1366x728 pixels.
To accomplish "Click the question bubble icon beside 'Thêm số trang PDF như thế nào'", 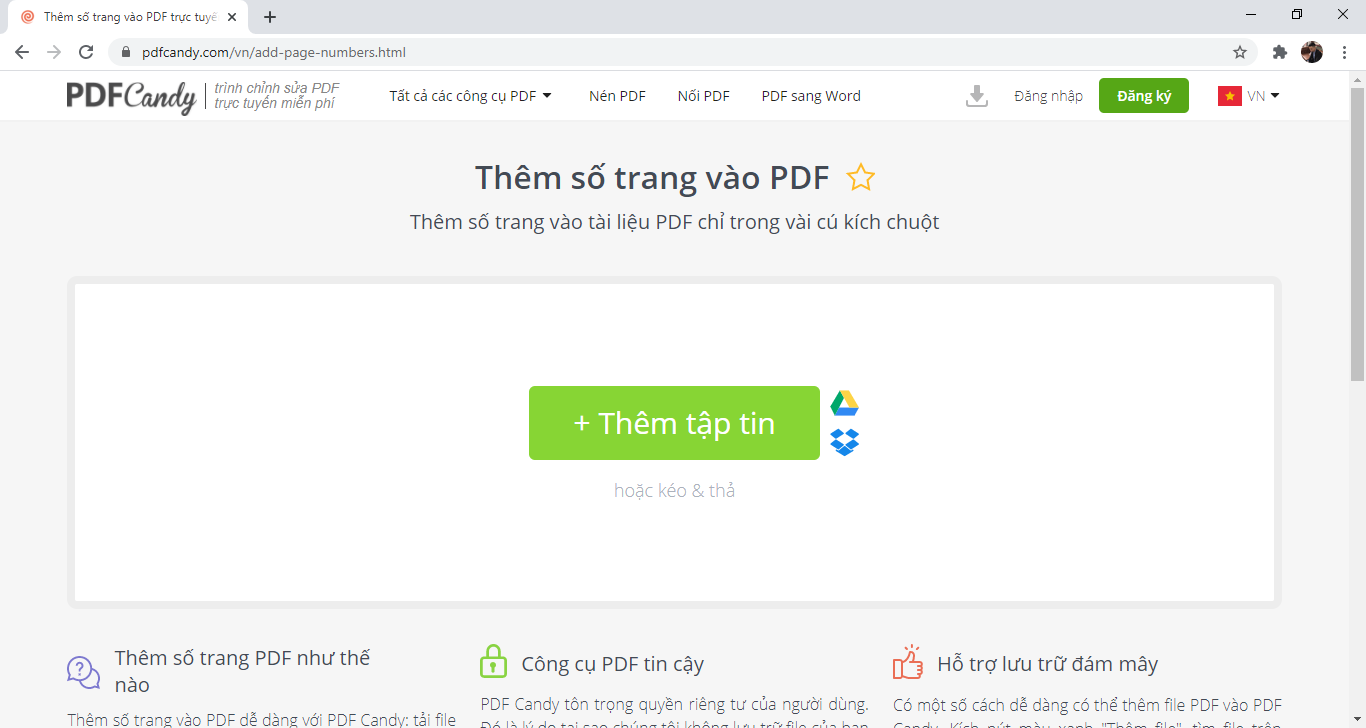I will 84,672.
